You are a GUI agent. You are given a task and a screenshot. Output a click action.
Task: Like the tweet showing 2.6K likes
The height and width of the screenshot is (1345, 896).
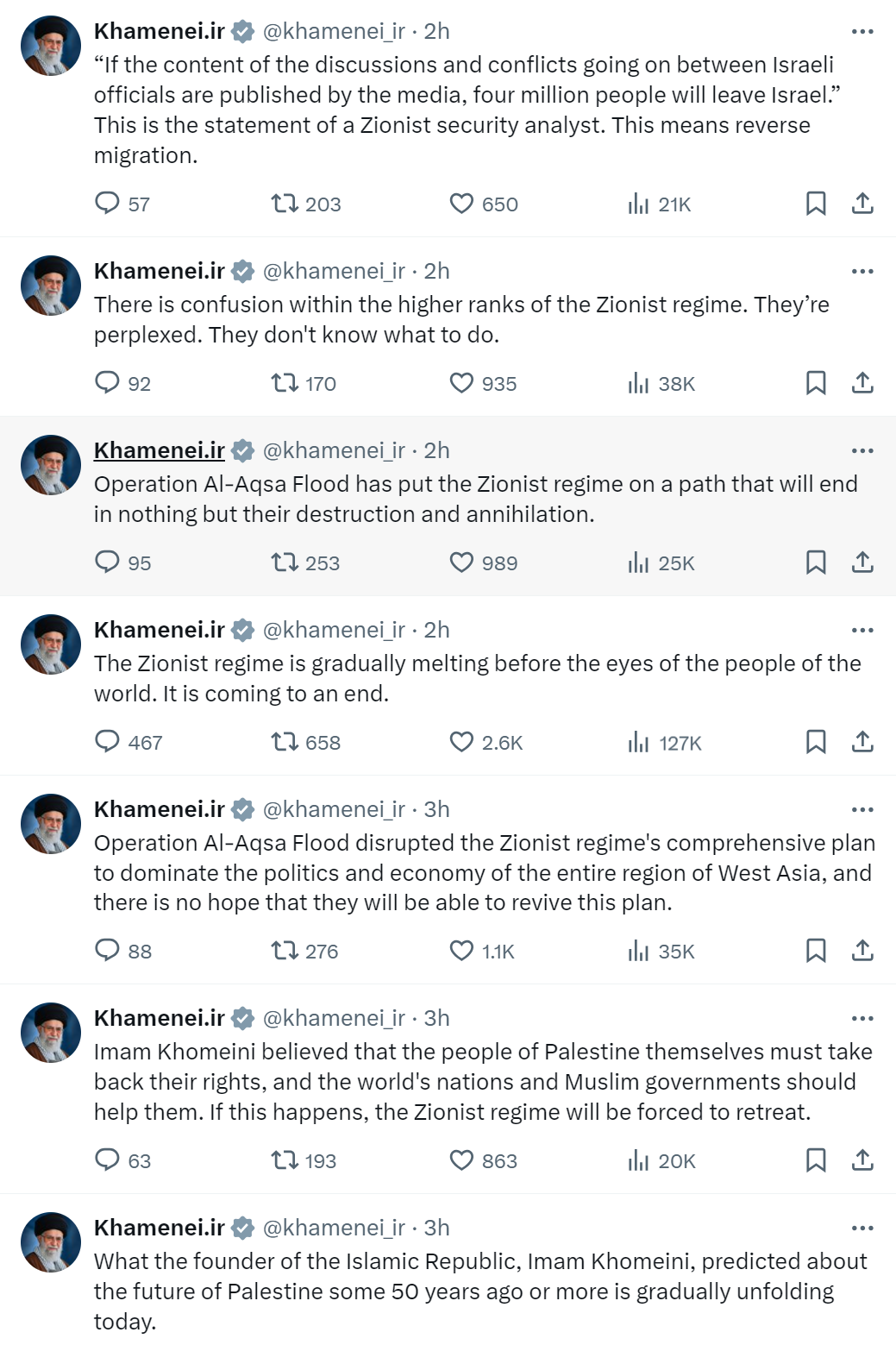pos(462,742)
